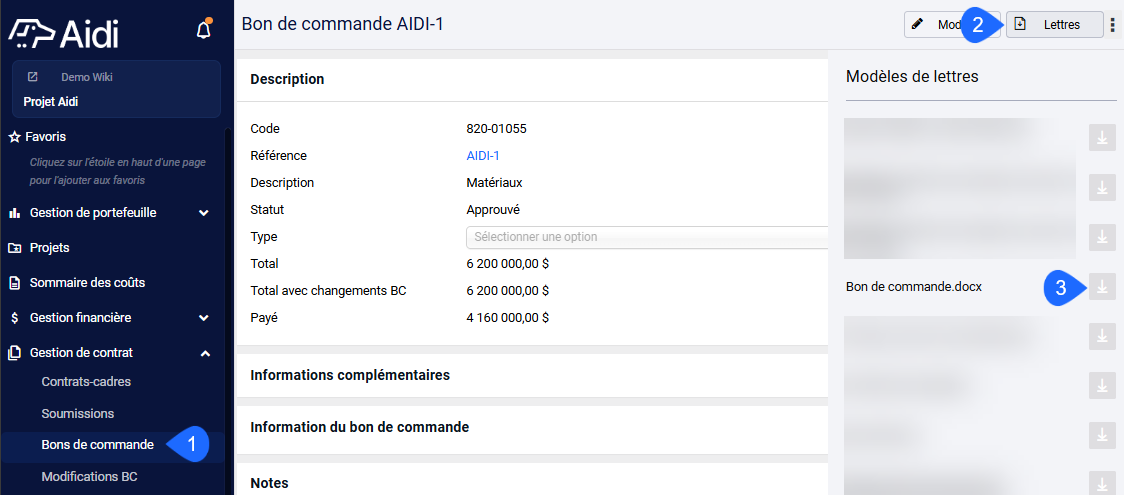Image resolution: width=1124 pixels, height=495 pixels.
Task: Expand Gestion de portefeuille menu
Action: click(x=109, y=213)
